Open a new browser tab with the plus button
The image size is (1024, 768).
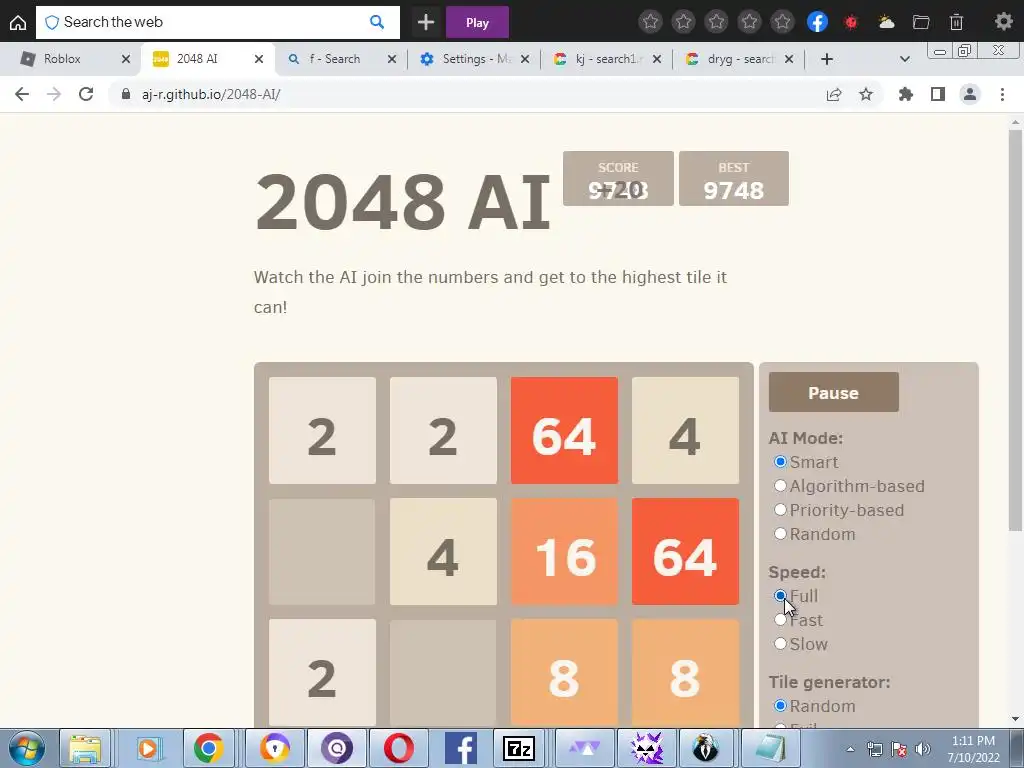click(827, 59)
